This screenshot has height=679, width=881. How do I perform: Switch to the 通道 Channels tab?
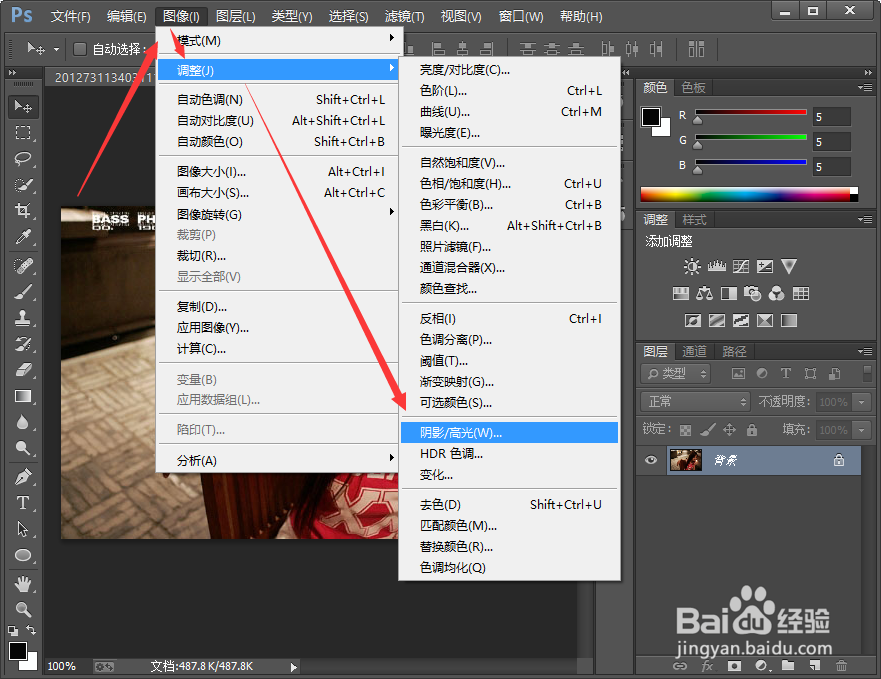(696, 351)
